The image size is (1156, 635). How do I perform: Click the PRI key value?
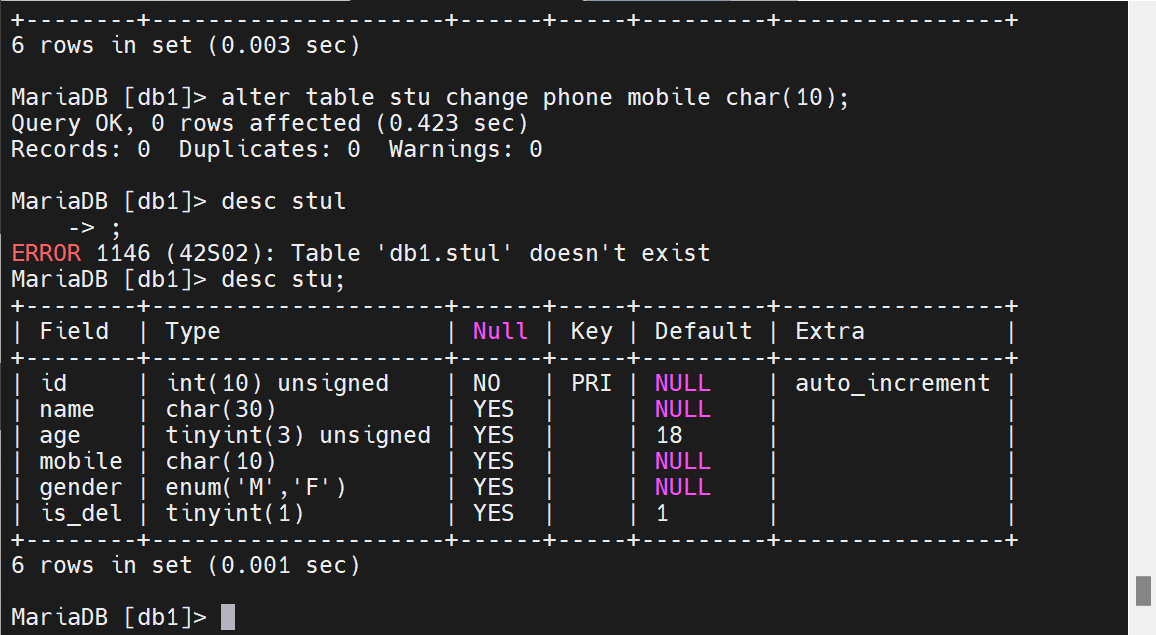591,384
